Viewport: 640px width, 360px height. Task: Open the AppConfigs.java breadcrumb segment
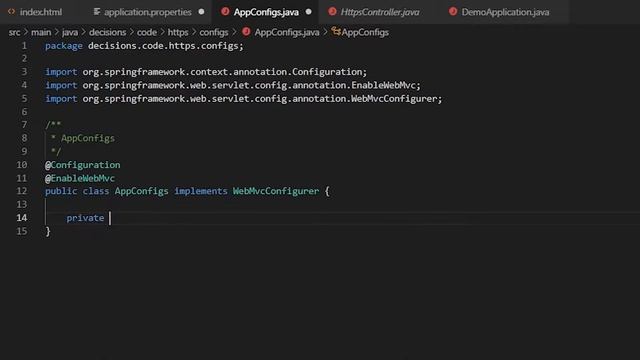point(287,32)
